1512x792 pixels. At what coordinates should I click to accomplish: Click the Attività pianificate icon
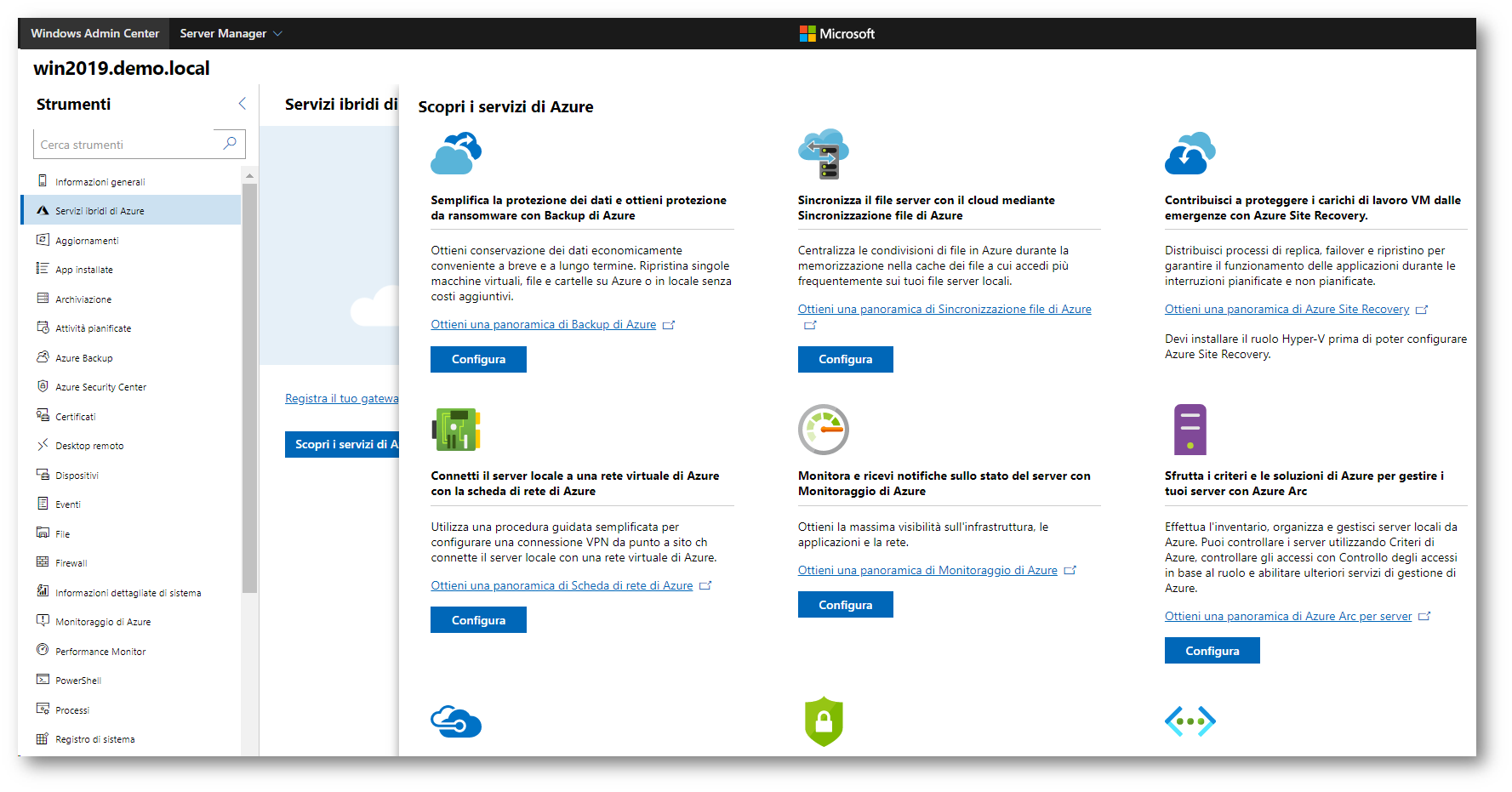click(43, 328)
